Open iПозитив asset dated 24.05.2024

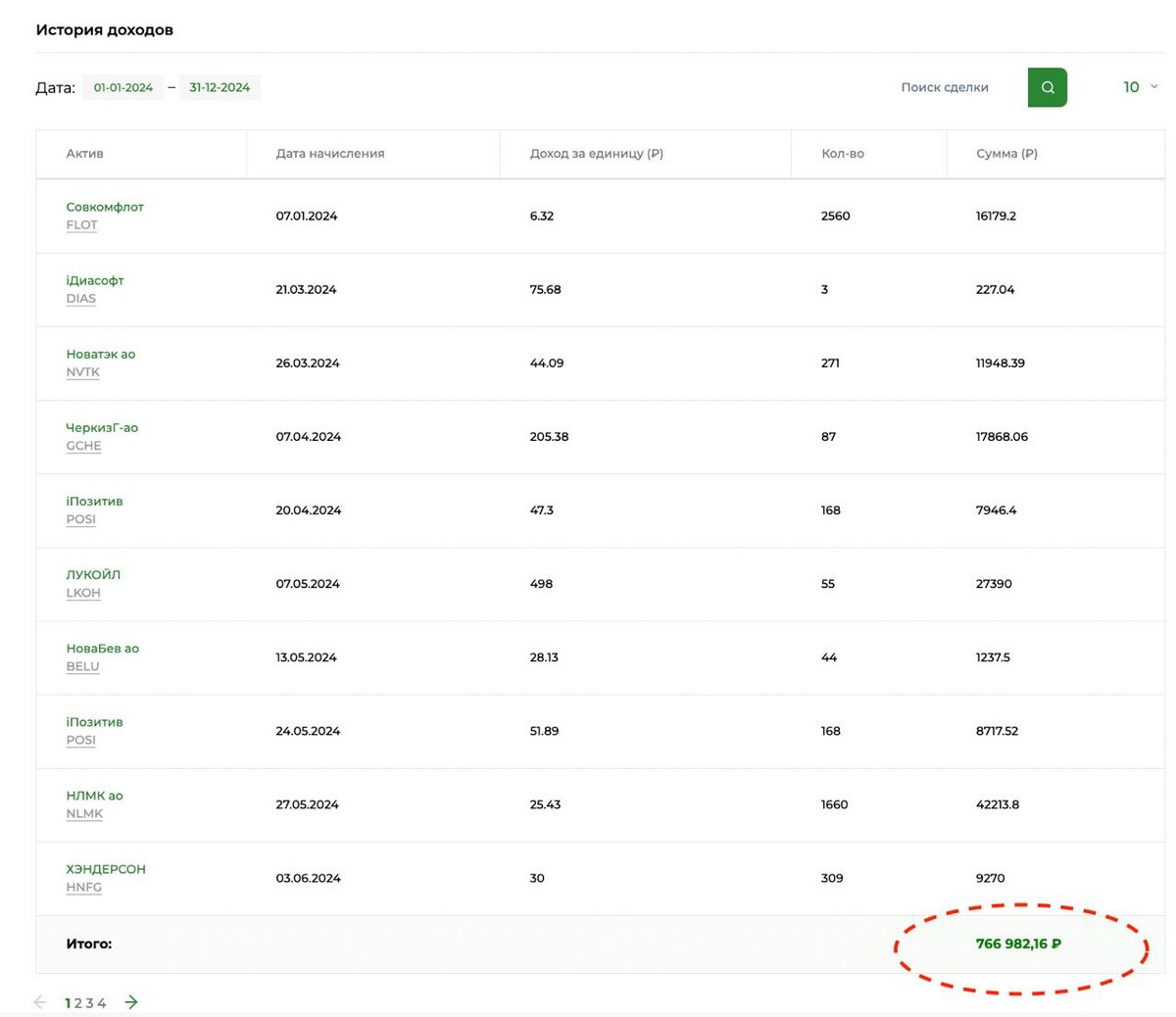point(94,721)
